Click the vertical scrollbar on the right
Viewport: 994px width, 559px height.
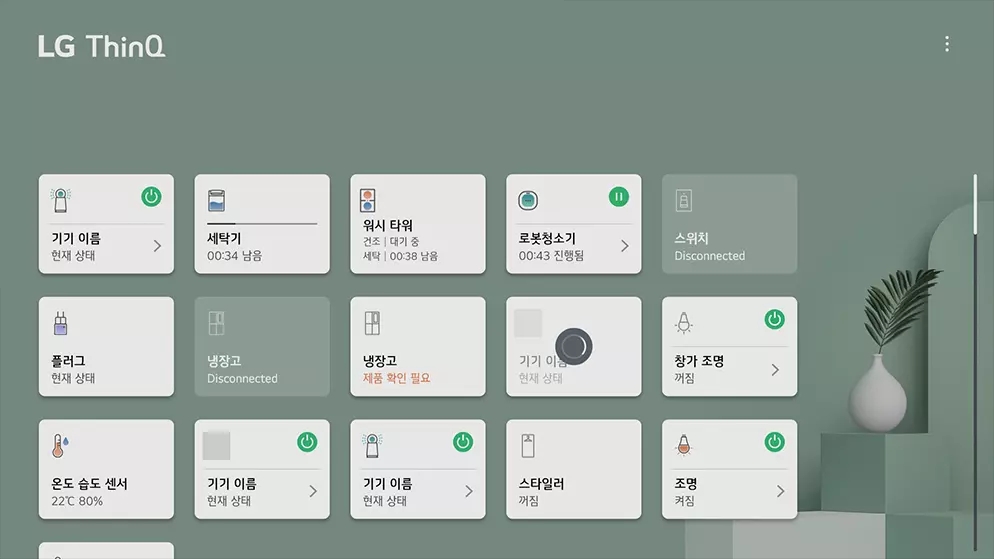tap(975, 205)
